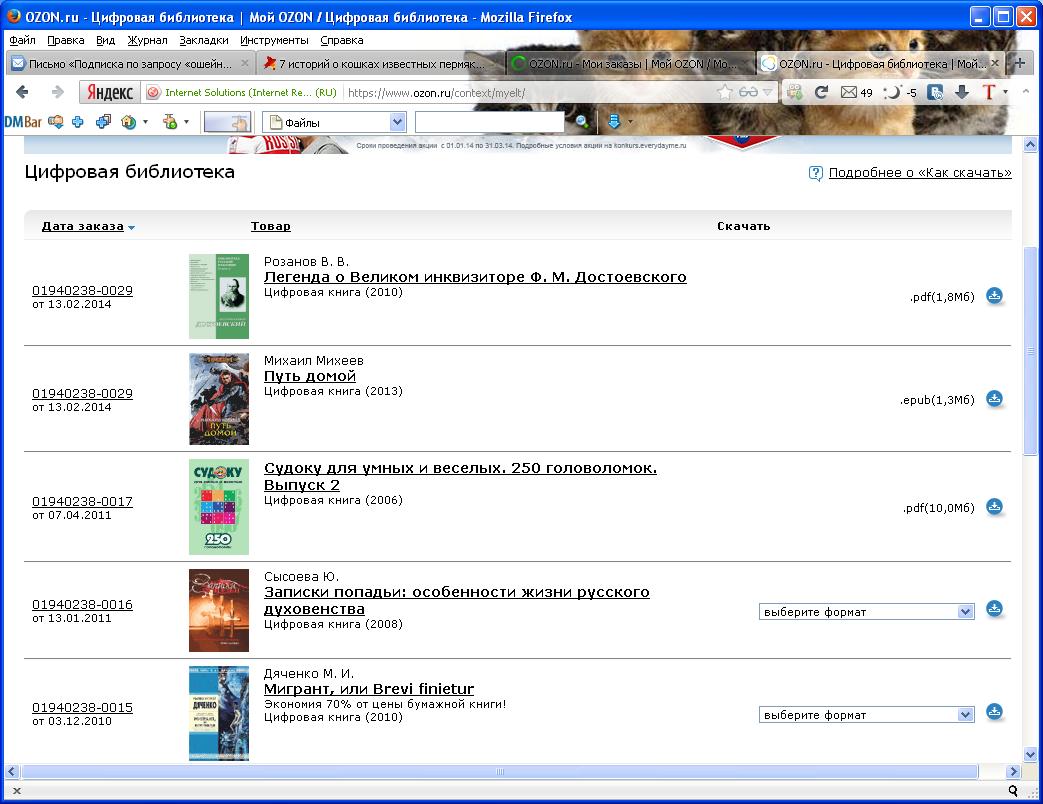The width and height of the screenshot is (1043, 804).
Task: Click the DMBar magnifier search icon
Action: [x=582, y=122]
